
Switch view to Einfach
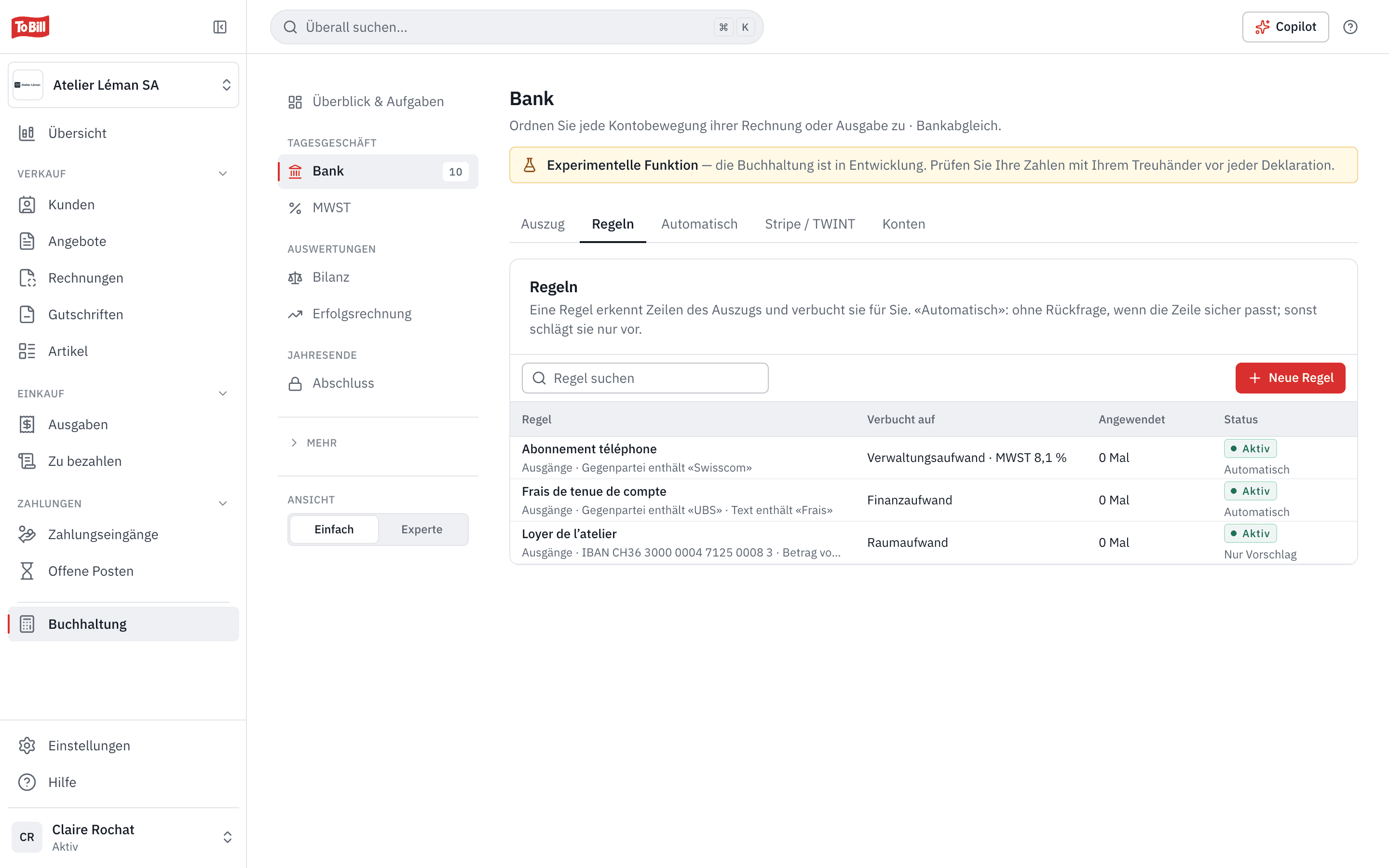(x=334, y=529)
